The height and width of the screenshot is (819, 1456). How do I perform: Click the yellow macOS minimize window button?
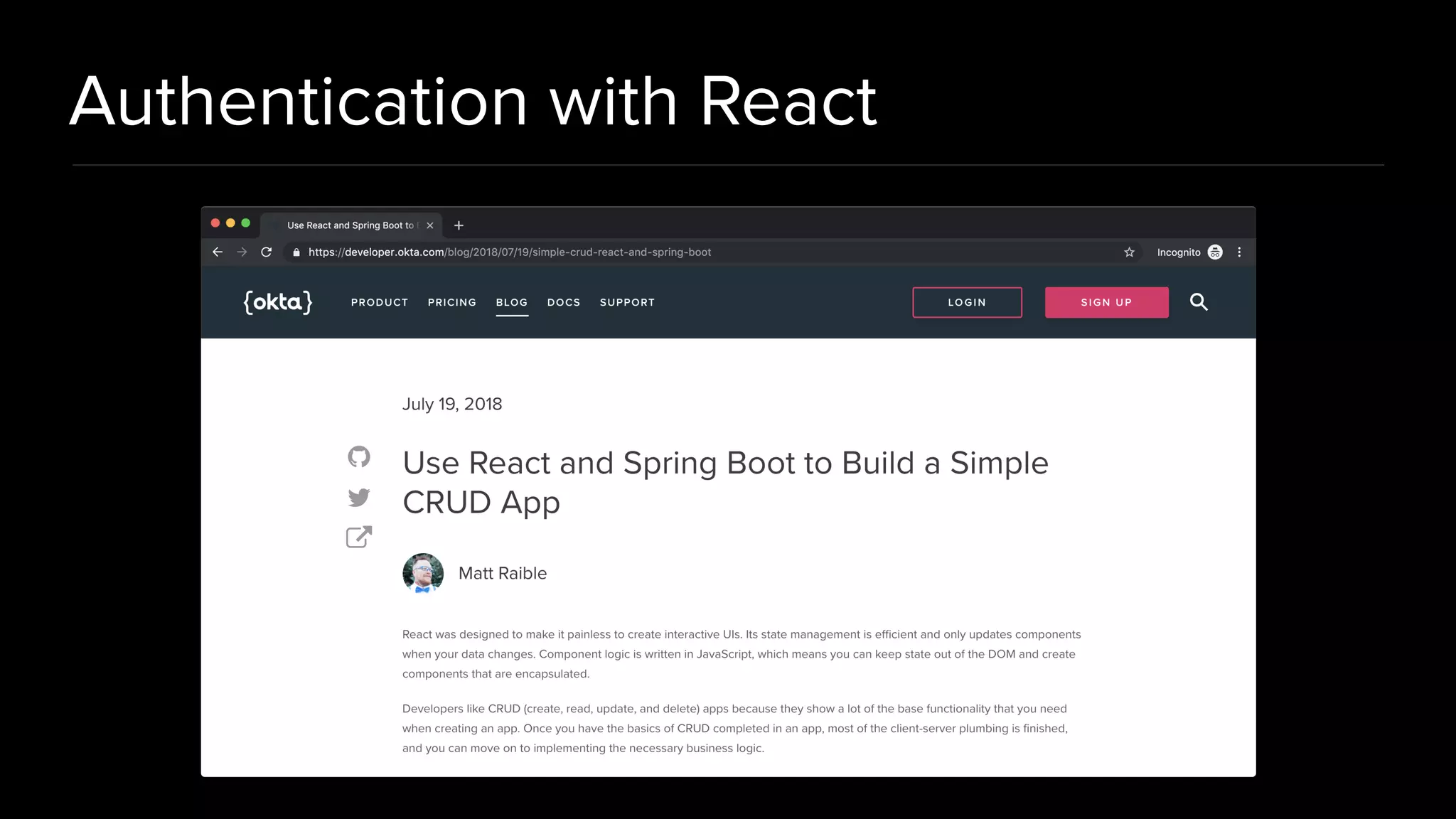230,223
